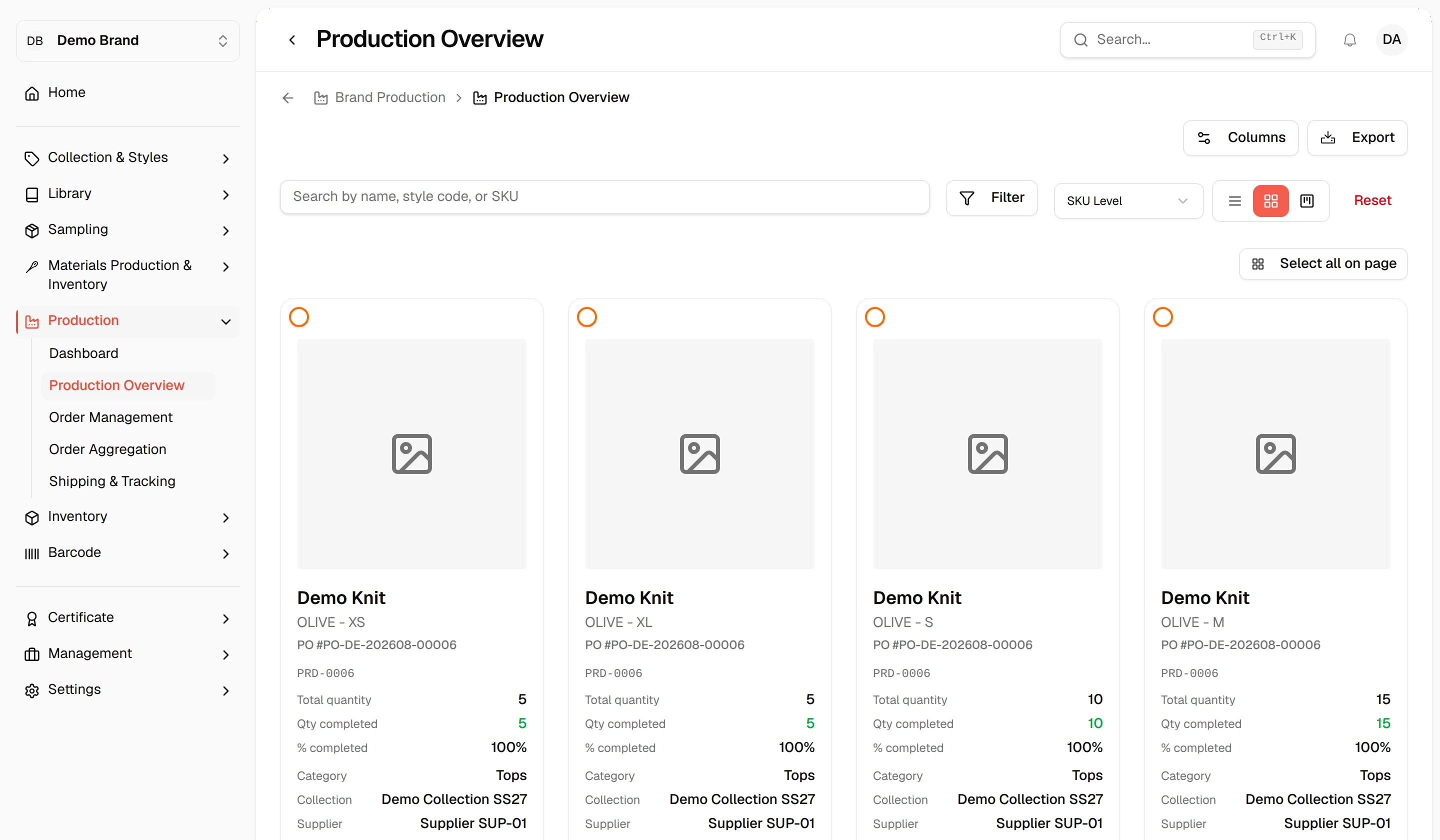Screen dimensions: 1440x840
Task: Click the Sampling box icon
Action: pyautogui.click(x=32, y=230)
